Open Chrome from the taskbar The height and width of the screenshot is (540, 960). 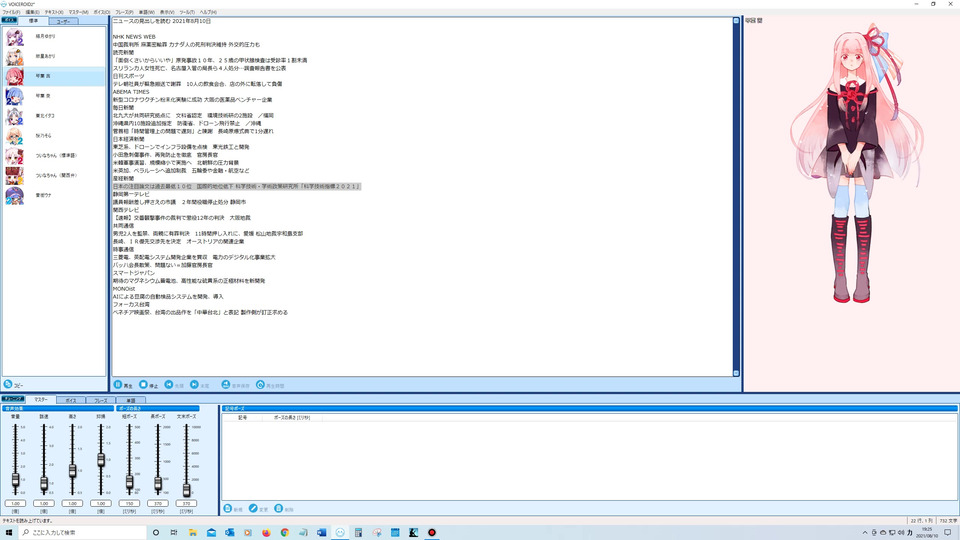[285, 533]
